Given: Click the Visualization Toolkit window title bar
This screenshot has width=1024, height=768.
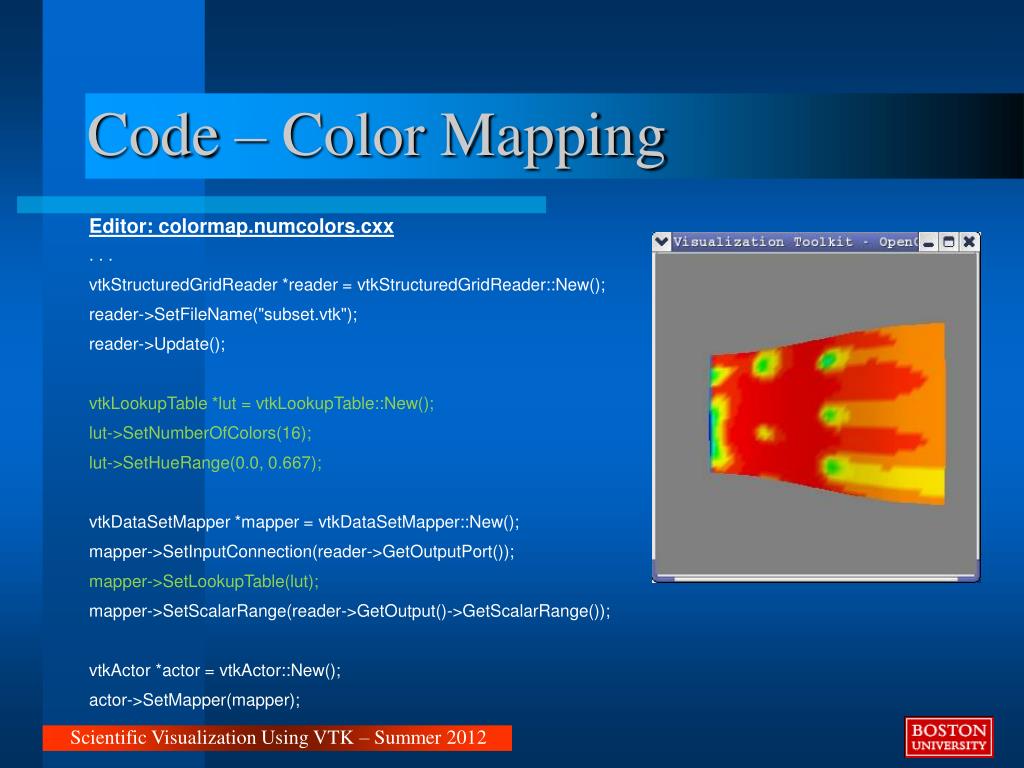Looking at the screenshot, I should pos(795,242).
